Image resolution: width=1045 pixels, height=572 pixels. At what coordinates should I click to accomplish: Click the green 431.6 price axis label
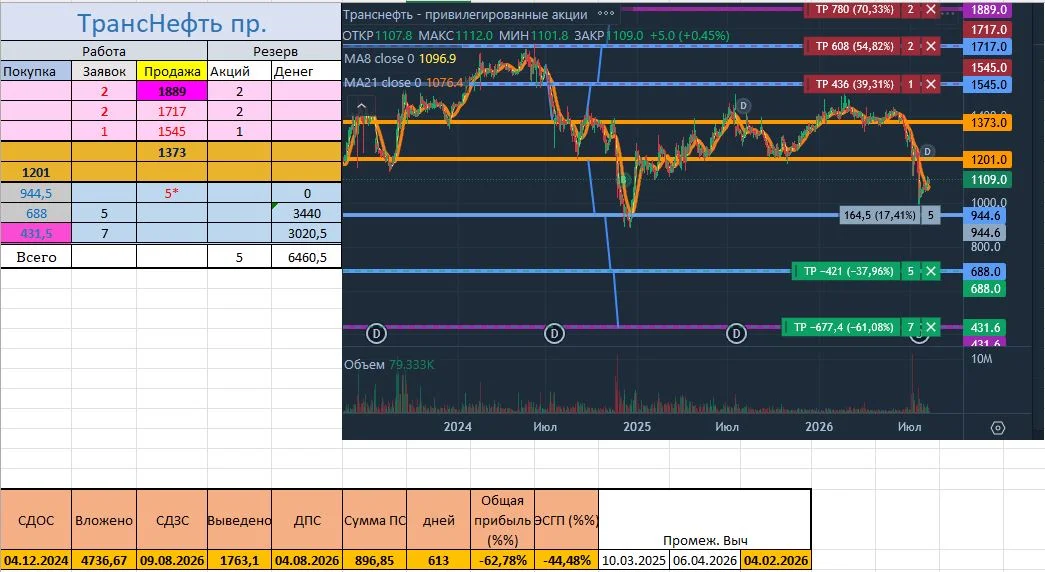tap(985, 327)
